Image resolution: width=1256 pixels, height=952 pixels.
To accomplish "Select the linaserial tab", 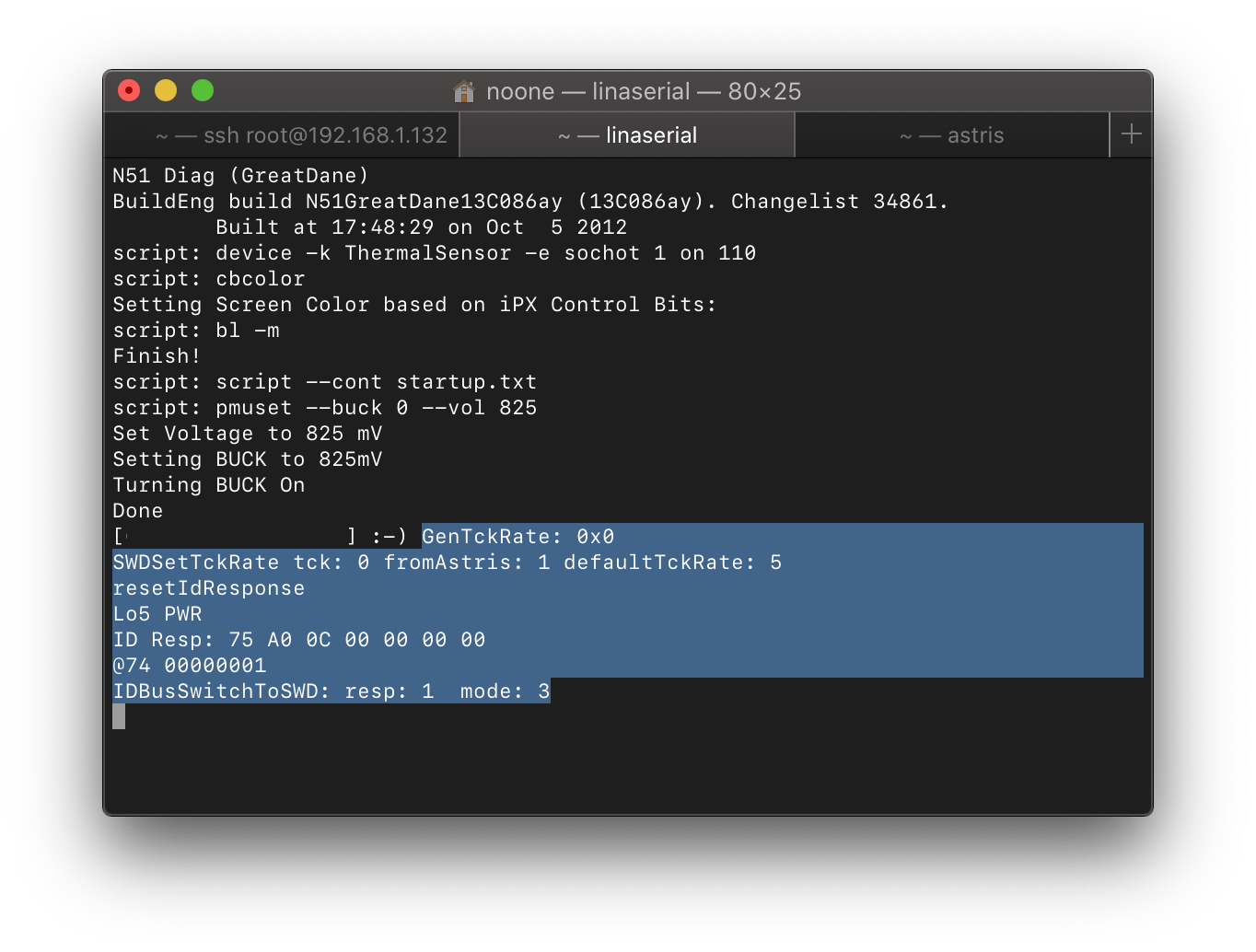I will tap(627, 135).
